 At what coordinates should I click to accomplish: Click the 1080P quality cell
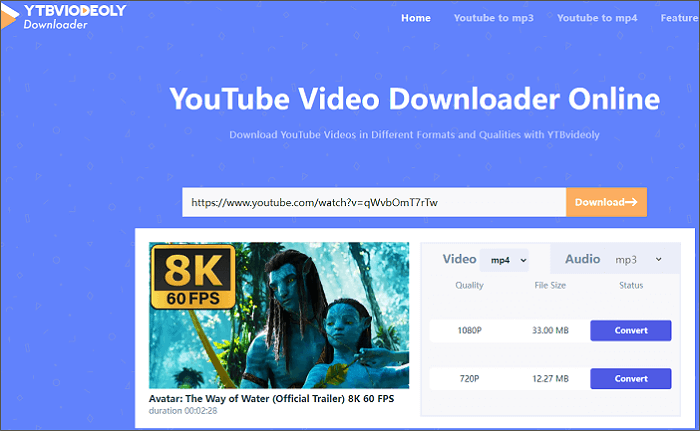[x=469, y=331]
